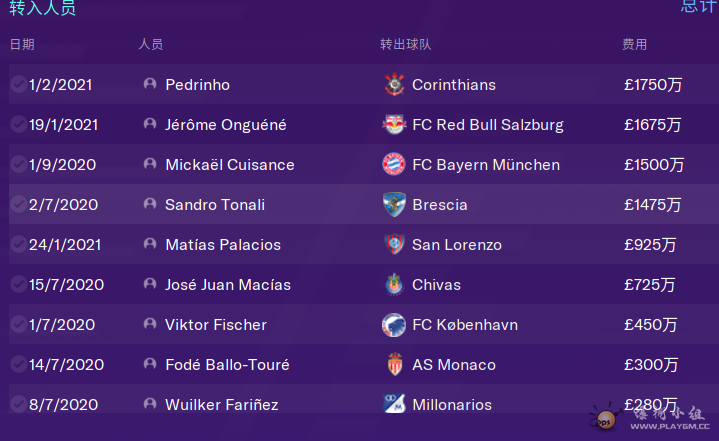The image size is (719, 441).
Task: Sort by the 转出球队 column header
Action: coord(405,45)
